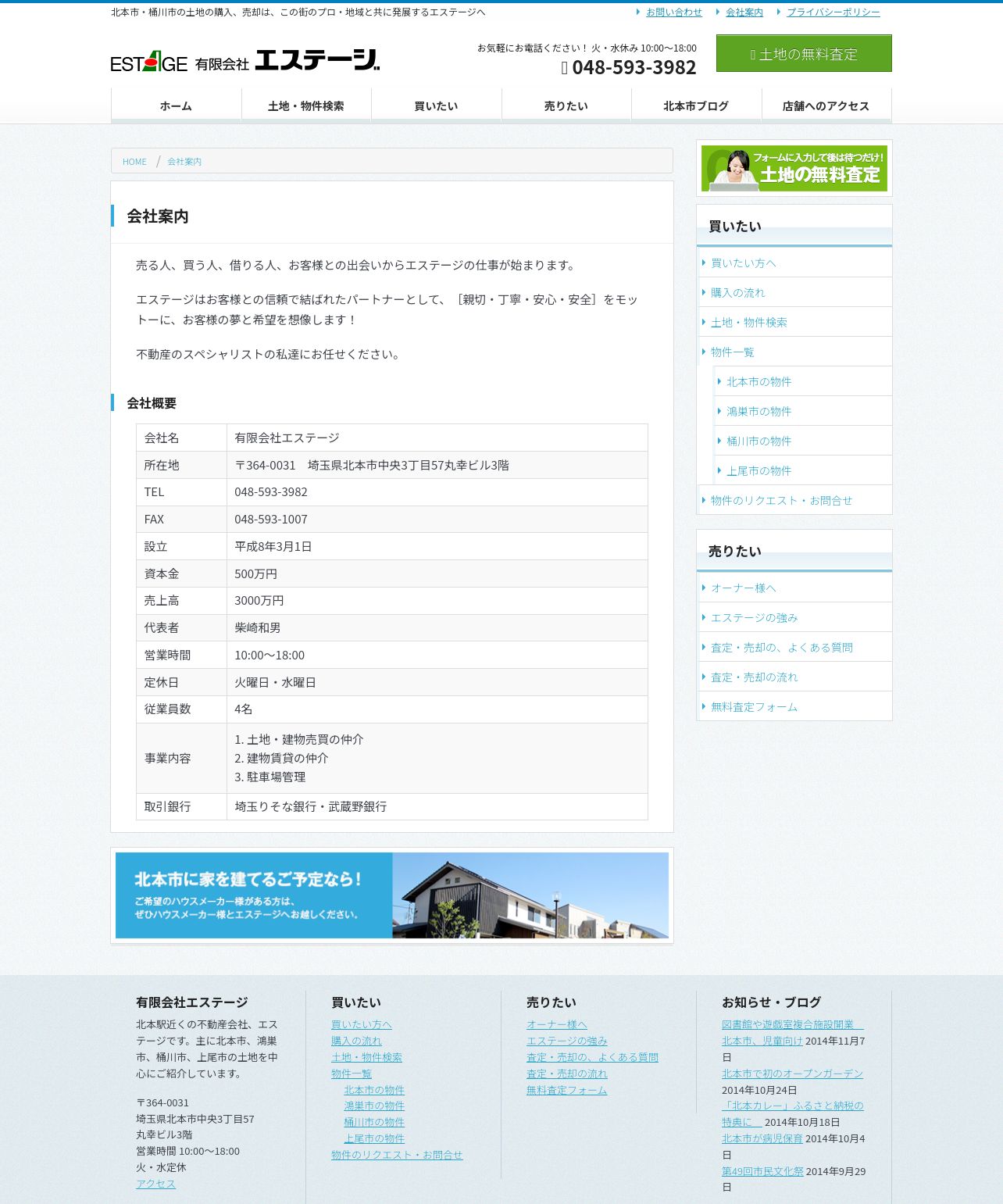This screenshot has height=1204, width=1003.
Task: Open the 北本市で初のオープンガーデン blog post
Action: click(792, 1074)
